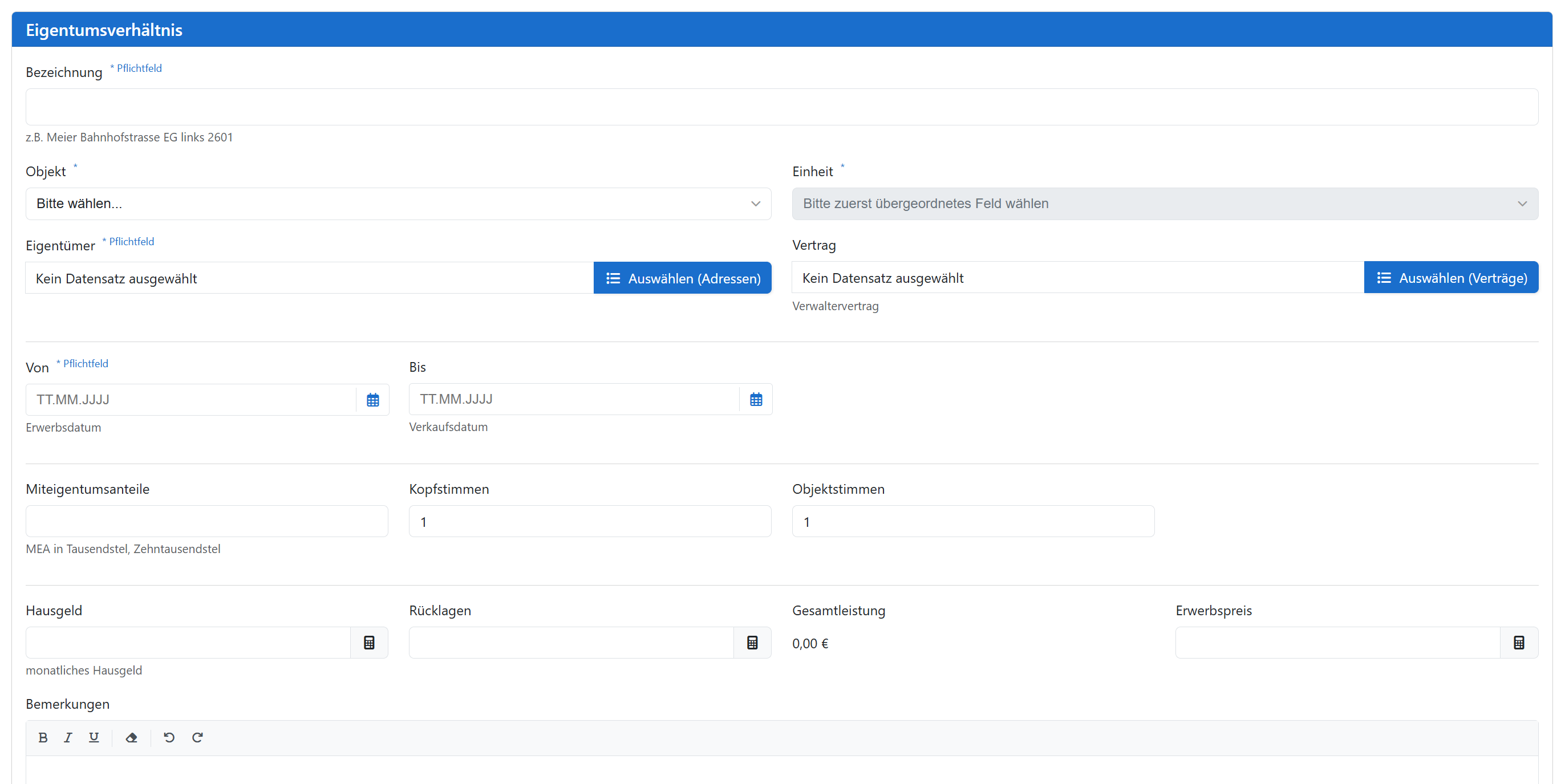
Task: Click the redo icon in the editor
Action: [x=197, y=737]
